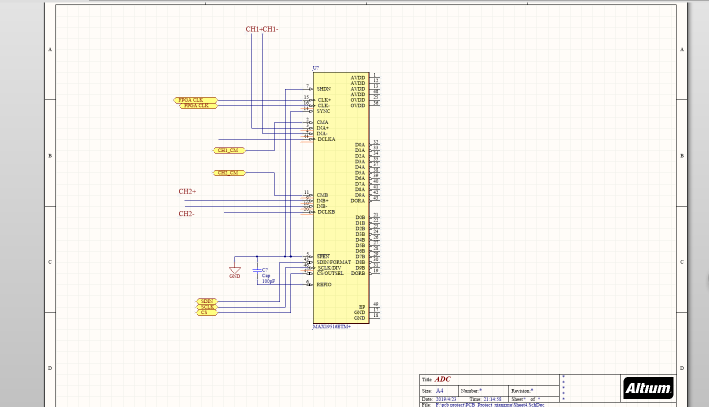Click the CS/OUTSEL pin label

330,273
